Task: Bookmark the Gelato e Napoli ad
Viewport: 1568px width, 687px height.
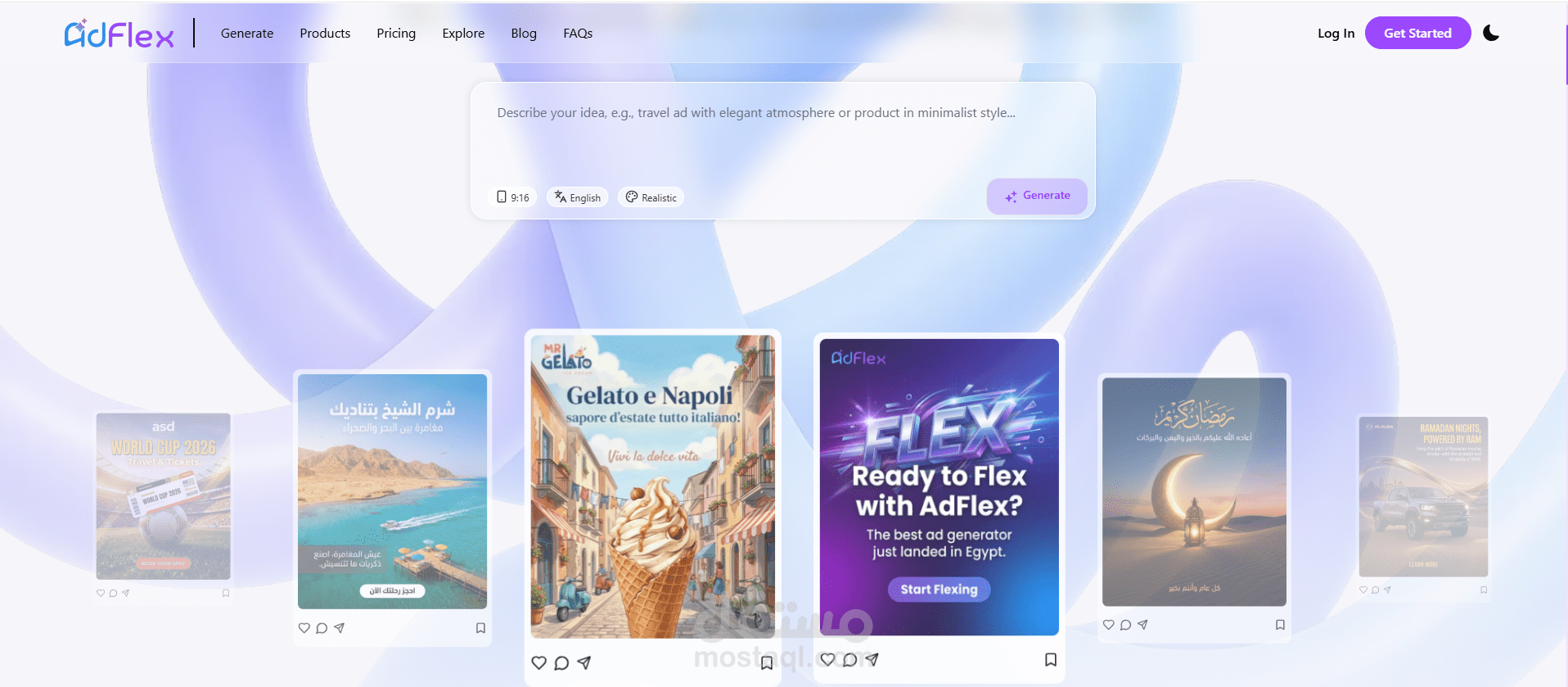Action: click(767, 662)
